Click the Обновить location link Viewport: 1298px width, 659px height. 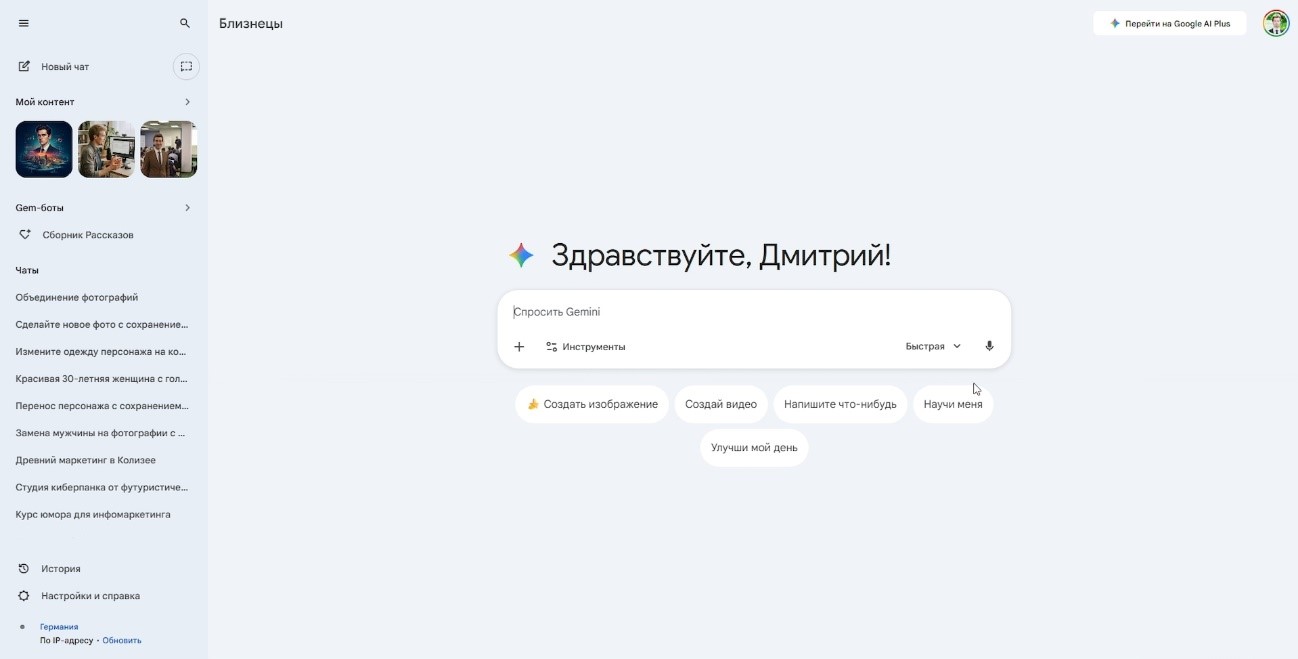tap(122, 640)
